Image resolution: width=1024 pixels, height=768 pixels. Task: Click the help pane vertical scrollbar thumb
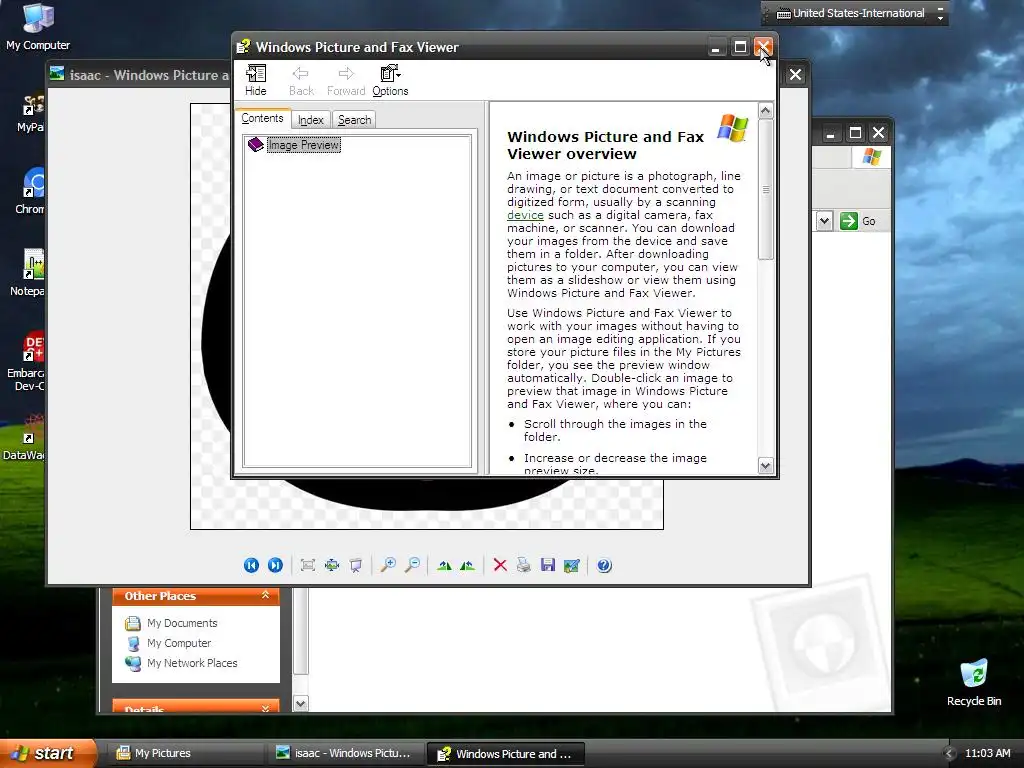click(765, 189)
